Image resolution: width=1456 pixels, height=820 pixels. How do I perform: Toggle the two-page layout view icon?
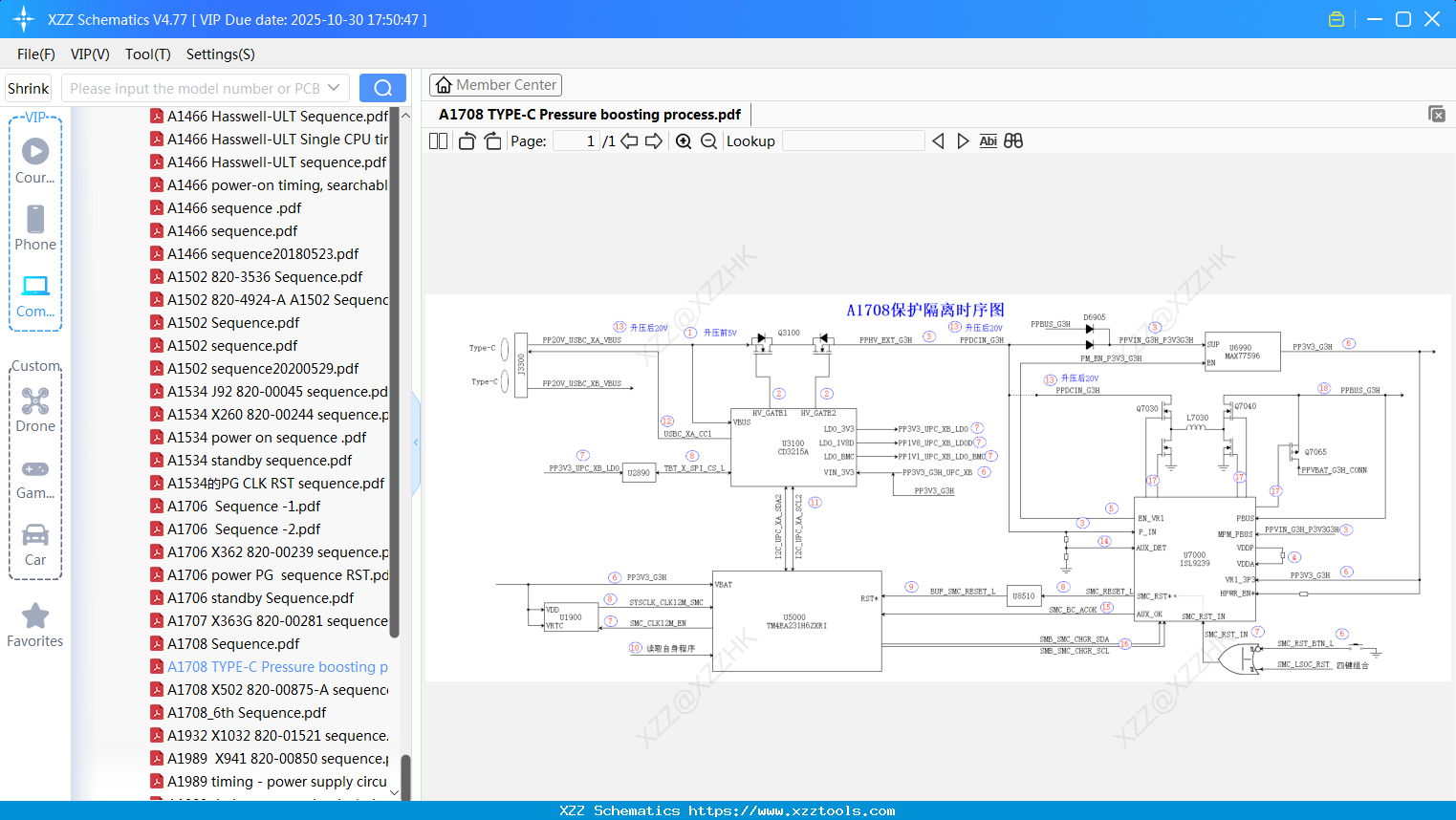(439, 140)
